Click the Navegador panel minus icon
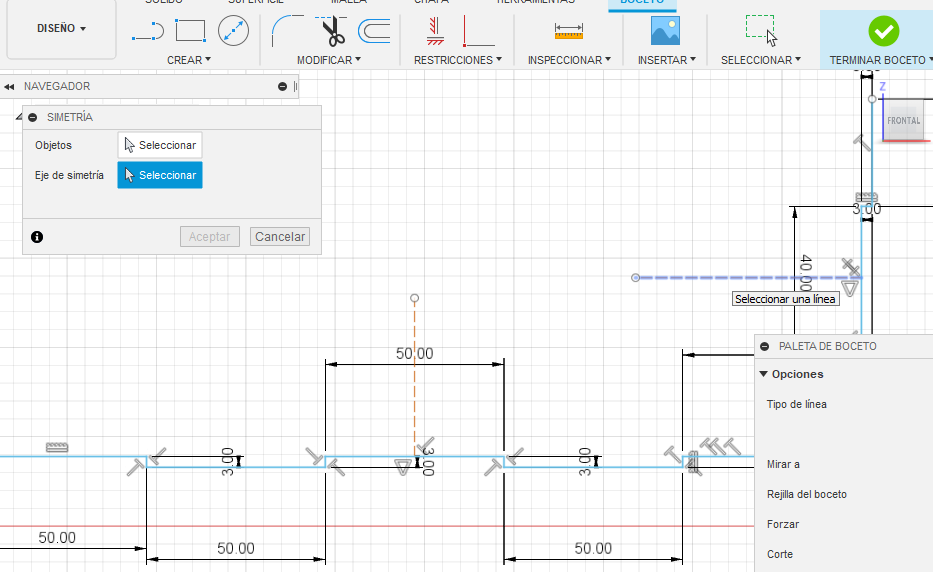Image resolution: width=933 pixels, height=572 pixels. click(283, 87)
